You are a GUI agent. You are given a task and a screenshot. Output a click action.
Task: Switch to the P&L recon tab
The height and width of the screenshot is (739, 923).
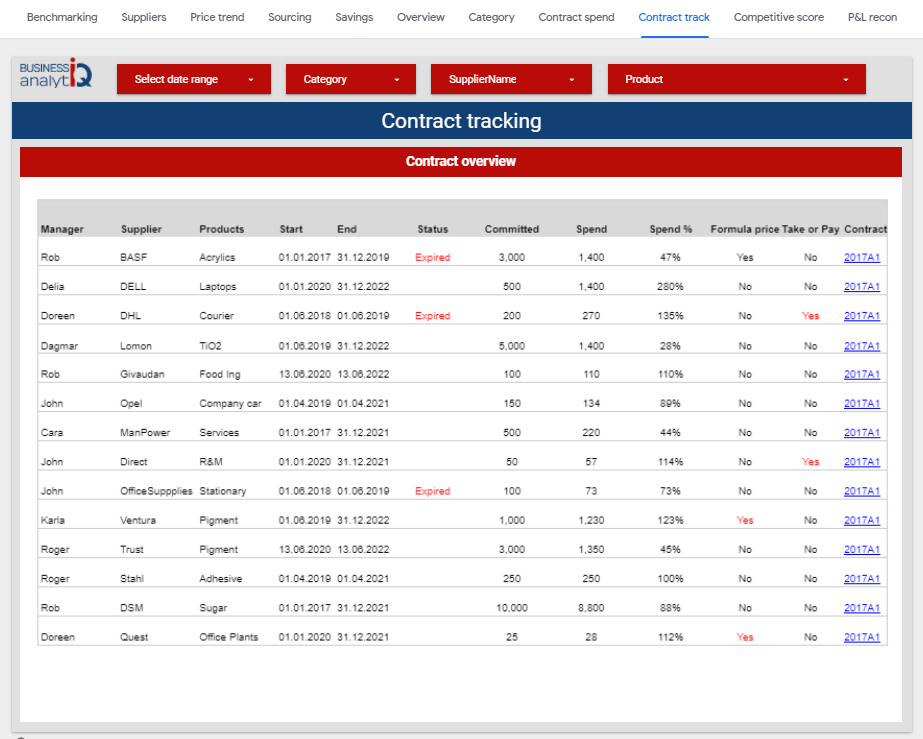[872, 17]
